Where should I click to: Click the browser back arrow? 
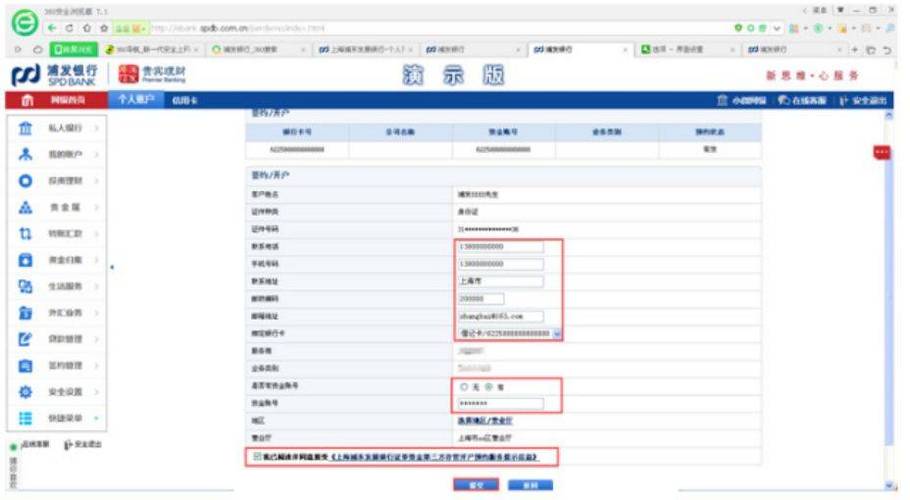[x=52, y=28]
